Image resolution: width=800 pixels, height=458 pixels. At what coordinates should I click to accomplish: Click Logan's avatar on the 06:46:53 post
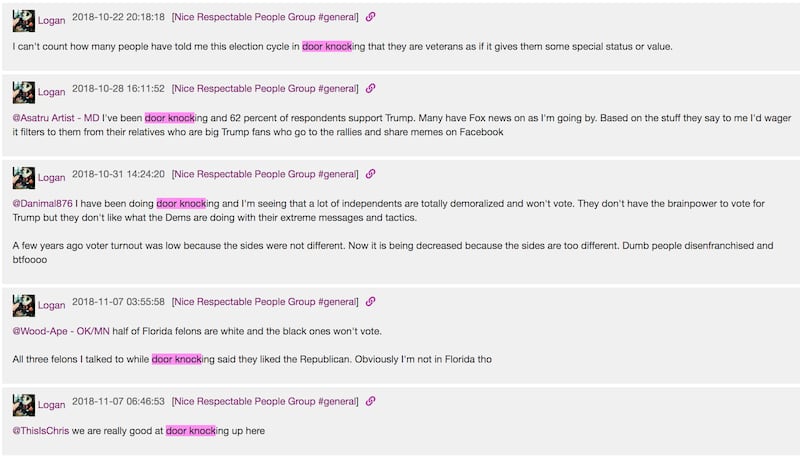point(23,404)
